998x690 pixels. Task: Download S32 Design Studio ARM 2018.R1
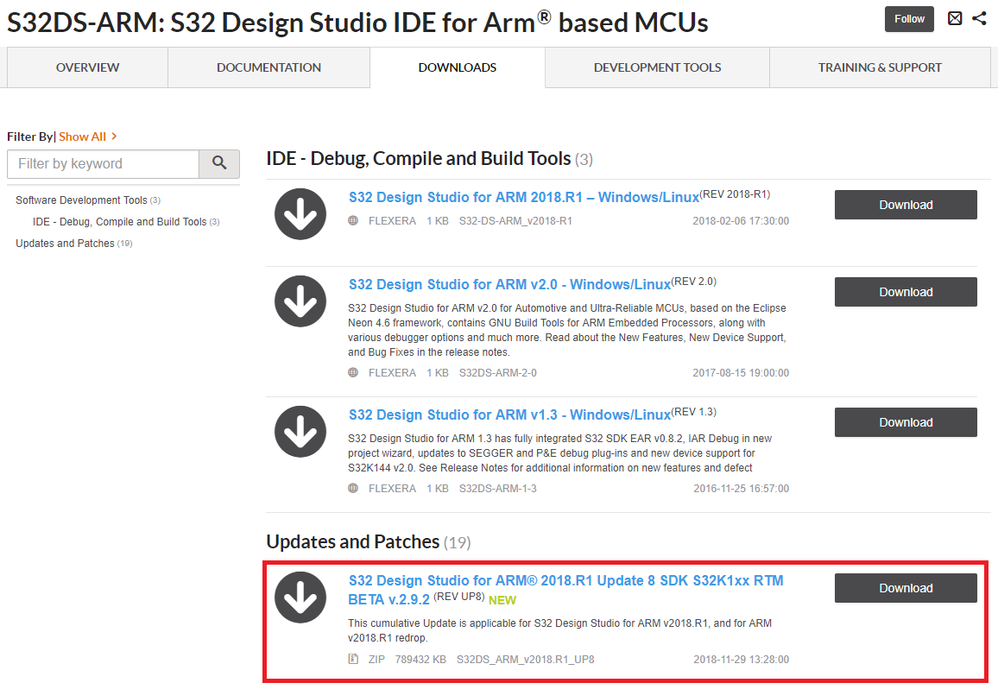(x=906, y=205)
